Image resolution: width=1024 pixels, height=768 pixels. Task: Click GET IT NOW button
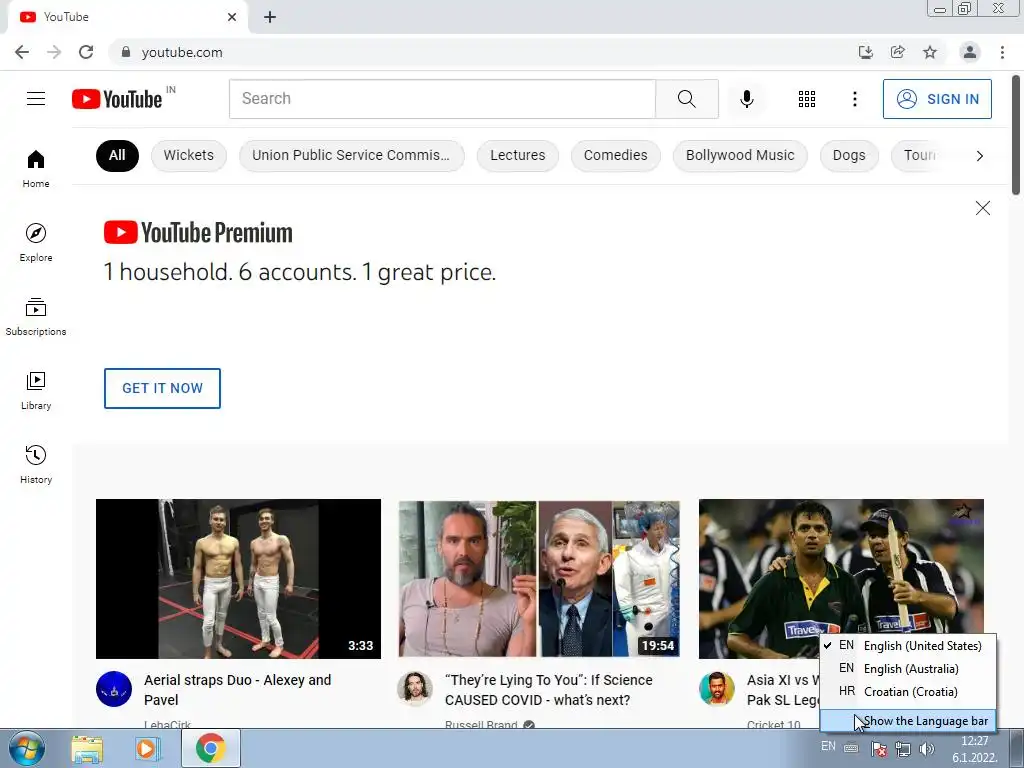[162, 389]
